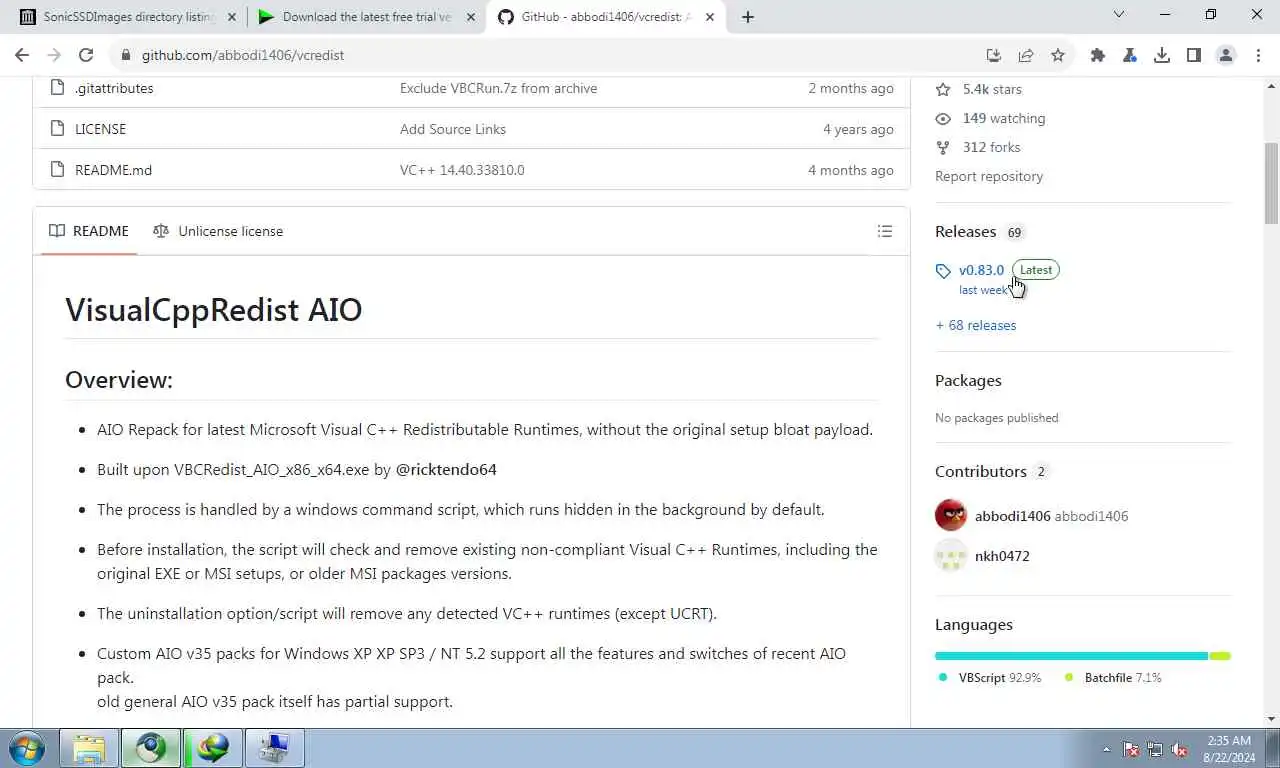The height and width of the screenshot is (768, 1280).
Task: Click the Batchfile 7.1% language link
Action: tap(1113, 677)
